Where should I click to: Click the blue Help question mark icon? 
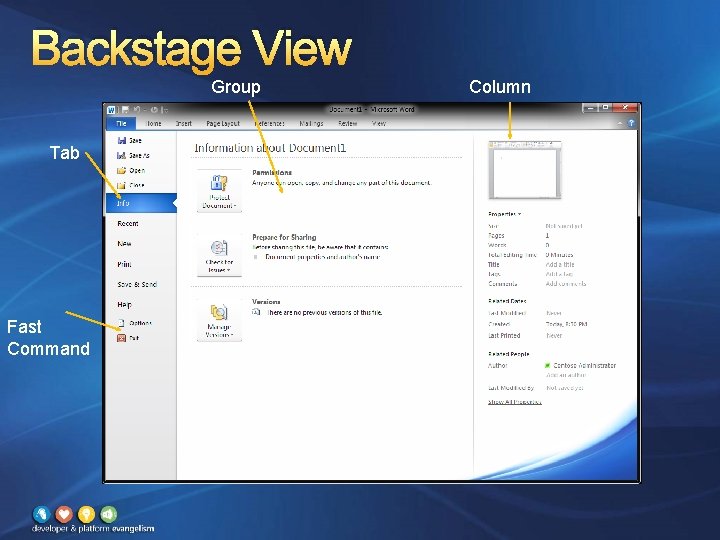631,123
